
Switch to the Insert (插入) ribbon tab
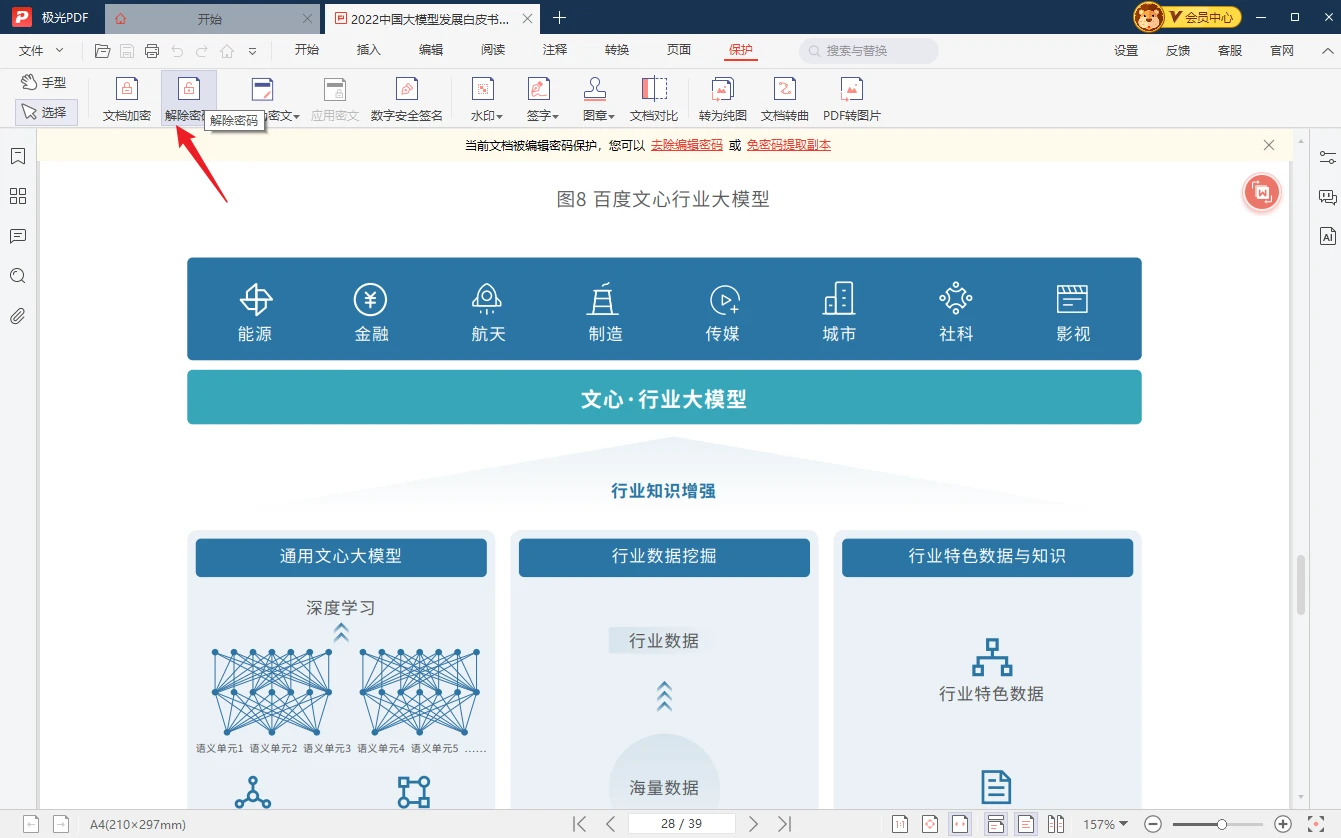[369, 50]
